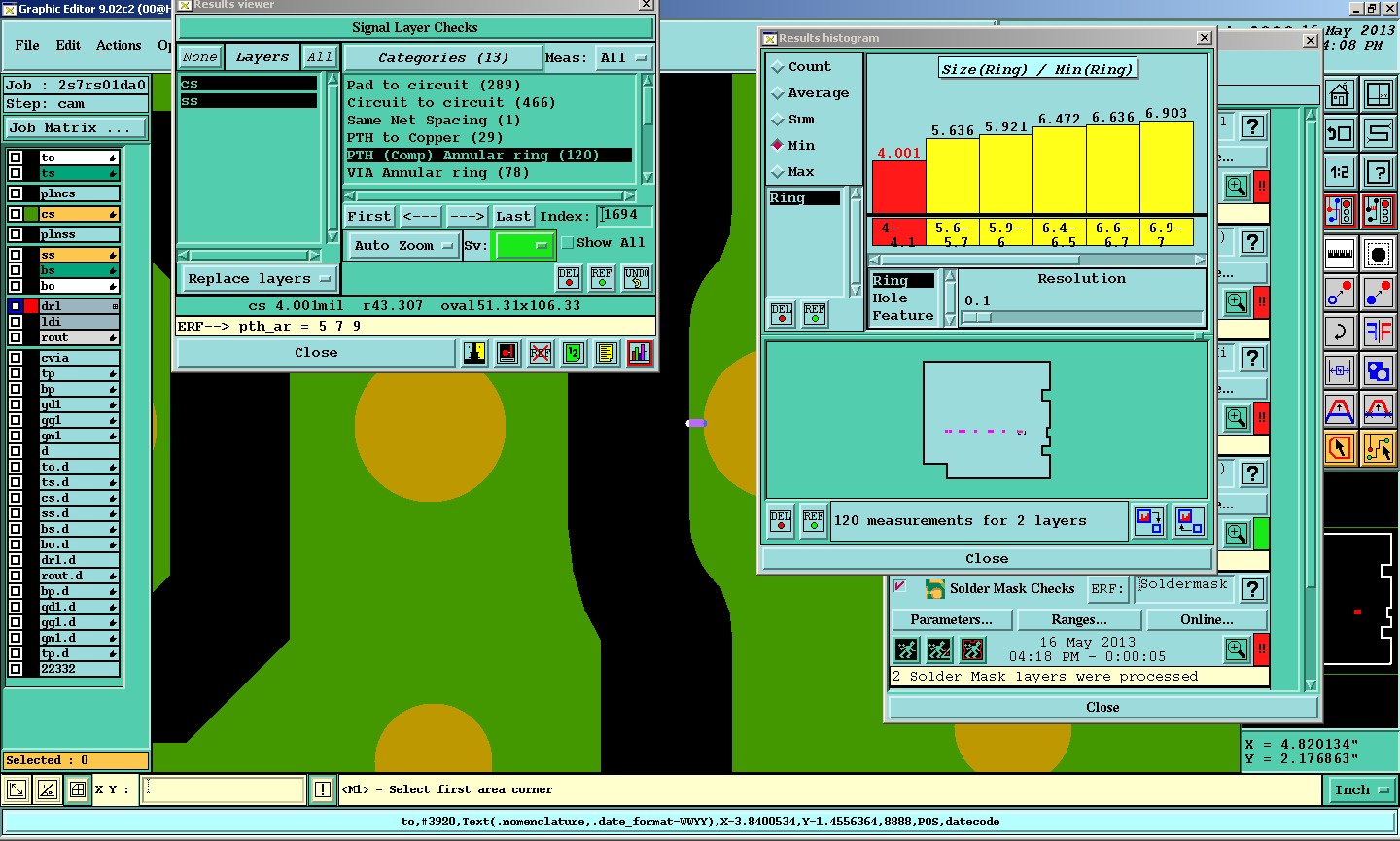
Task: Click the REF icon beside histogram preview
Action: (814, 520)
